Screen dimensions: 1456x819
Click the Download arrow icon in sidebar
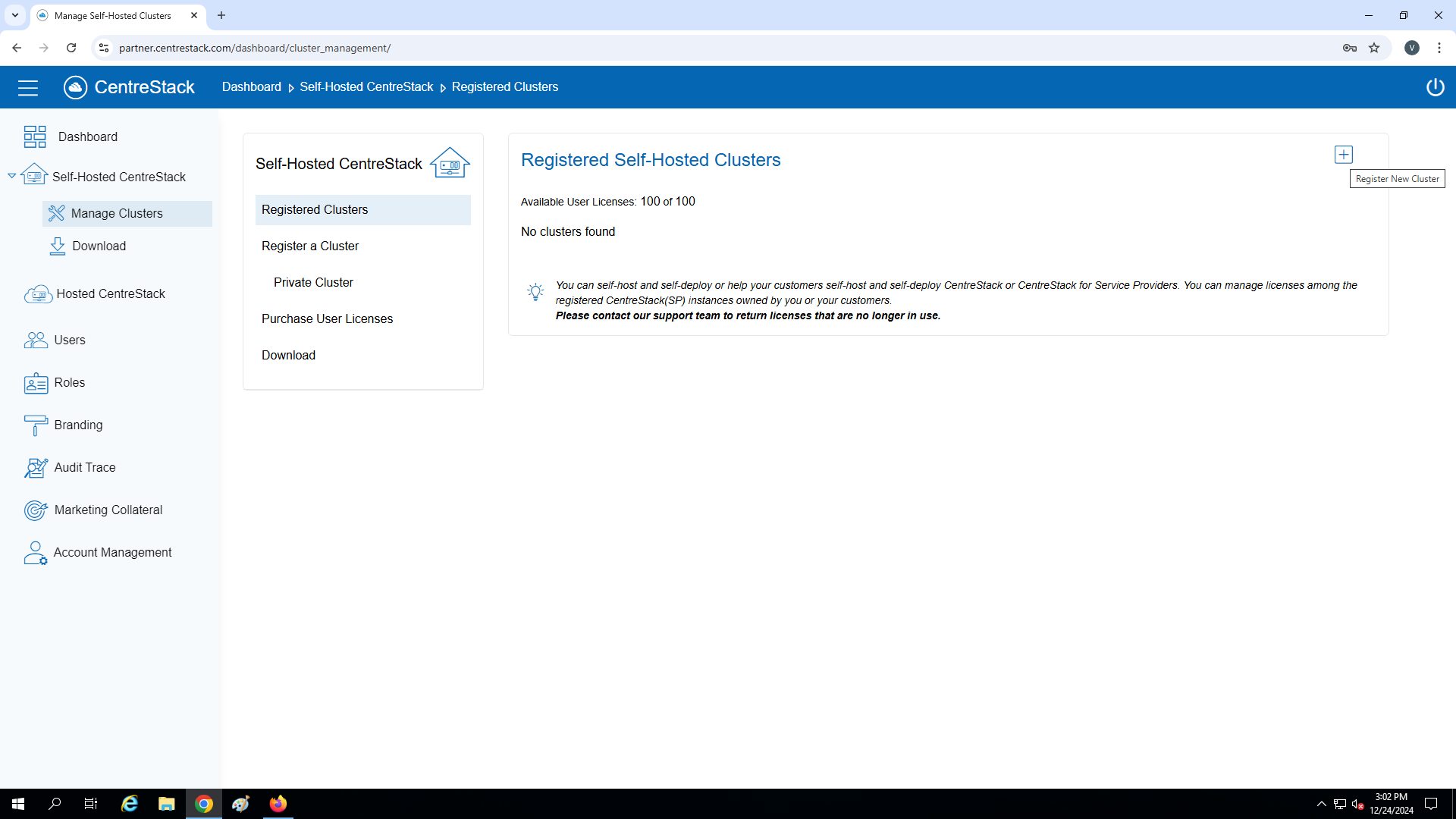58,246
